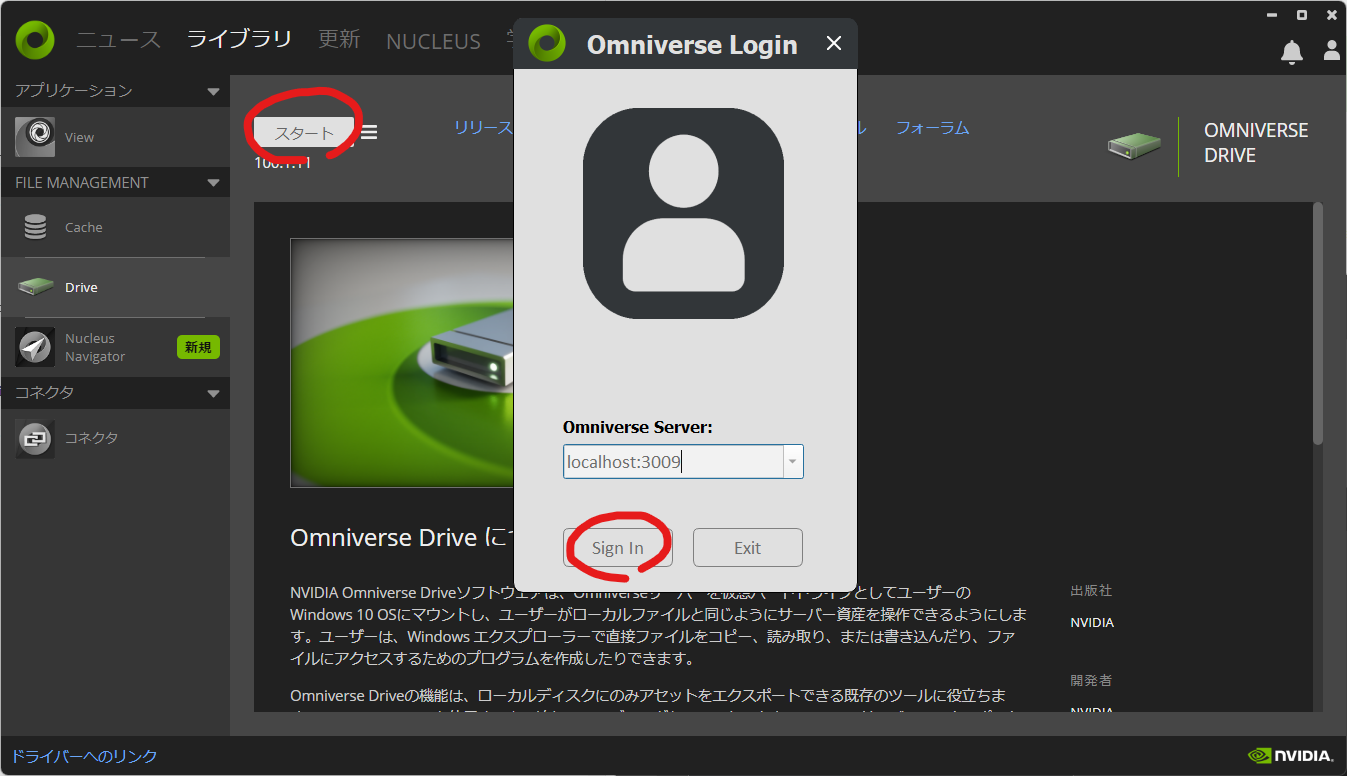
Task: Maximize the launcher window
Action: [1302, 15]
